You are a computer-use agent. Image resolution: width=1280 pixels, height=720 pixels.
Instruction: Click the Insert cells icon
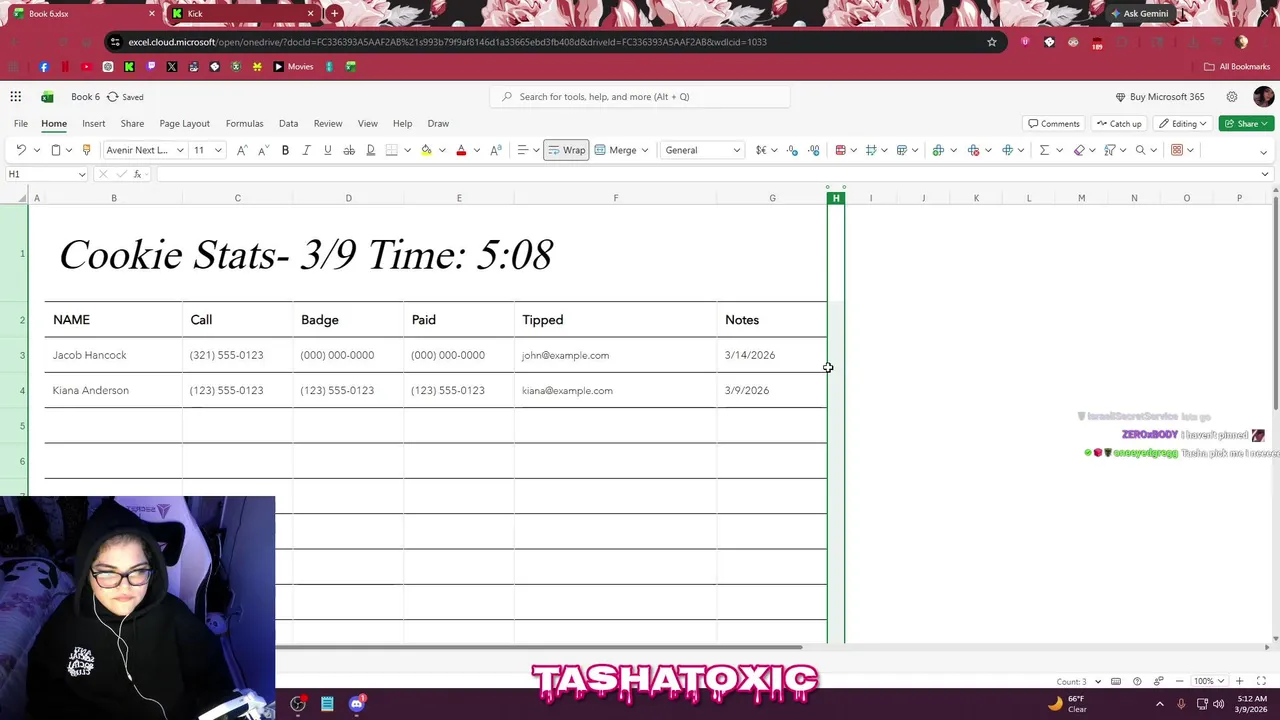click(938, 150)
